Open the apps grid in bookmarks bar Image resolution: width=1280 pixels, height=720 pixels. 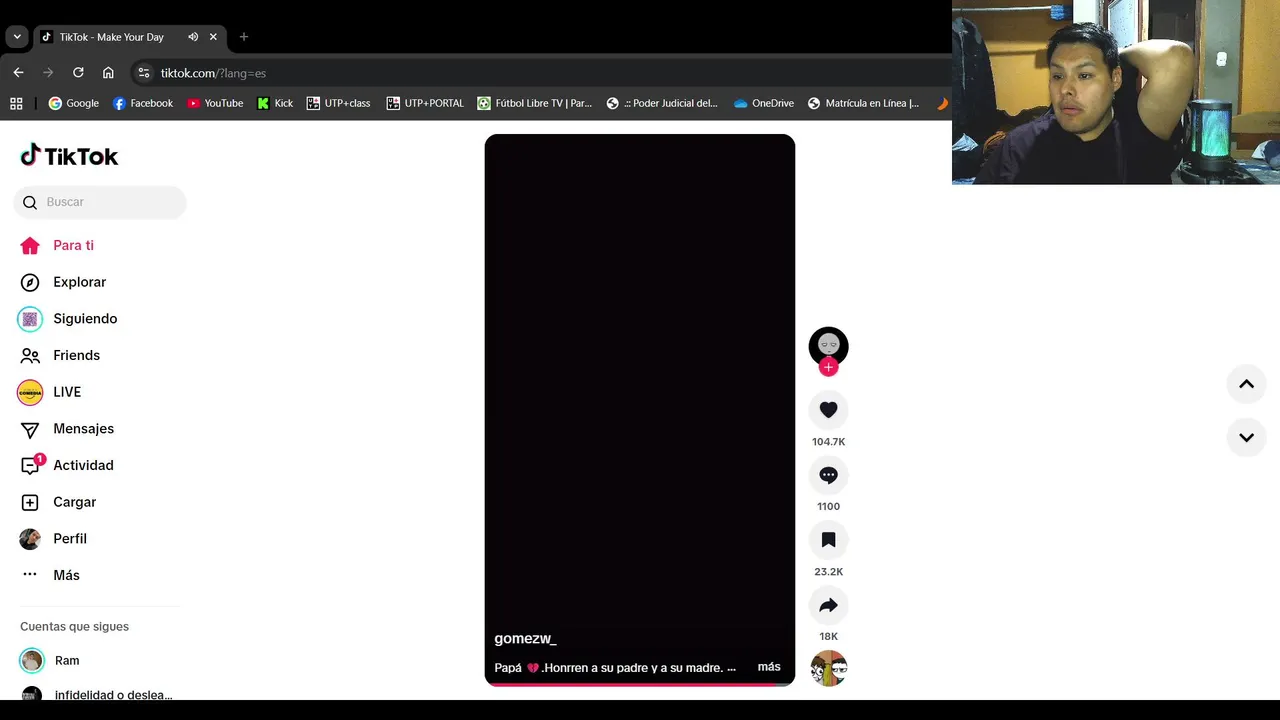pos(16,103)
